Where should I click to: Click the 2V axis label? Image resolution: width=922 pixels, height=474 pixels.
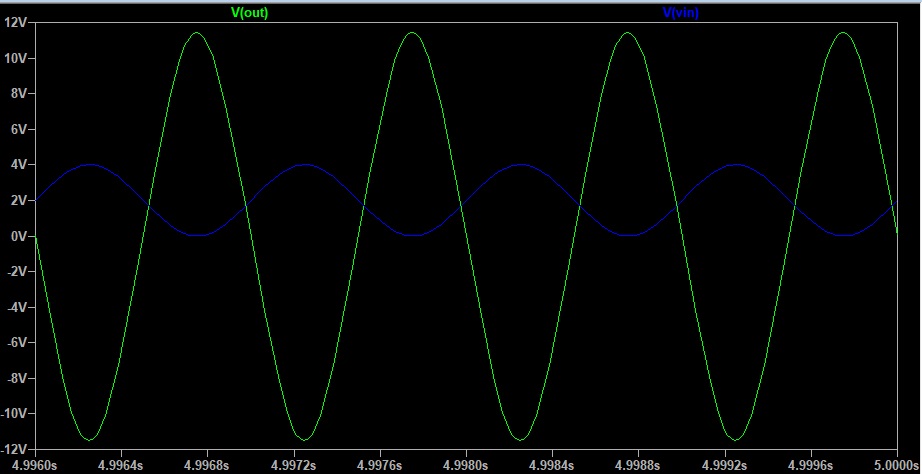(x=19, y=201)
